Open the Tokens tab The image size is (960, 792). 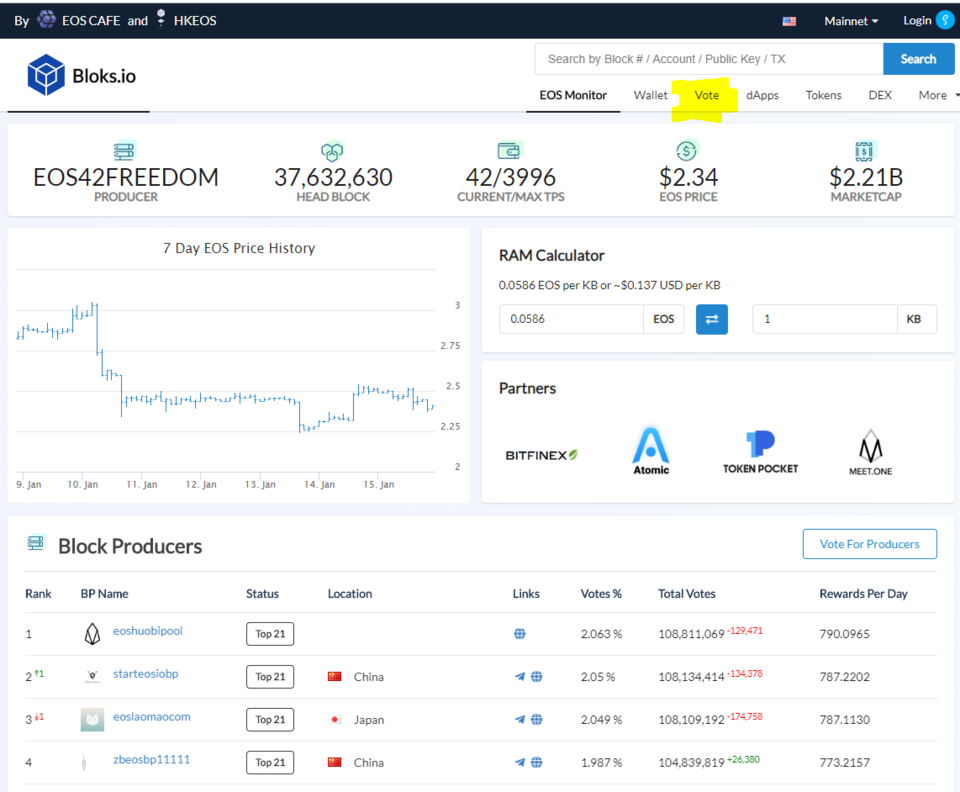(x=823, y=95)
